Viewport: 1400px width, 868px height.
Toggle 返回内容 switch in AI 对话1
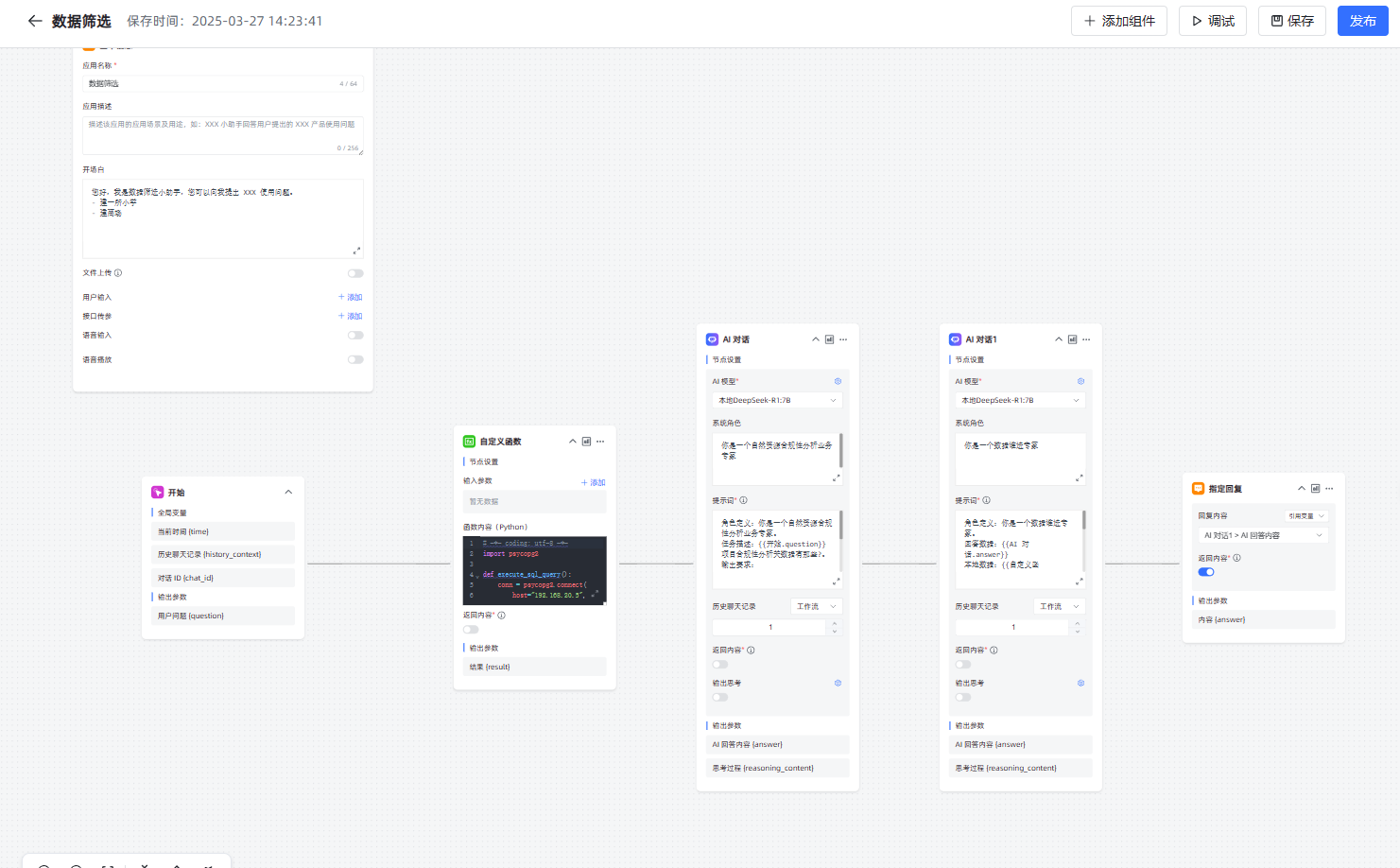pyautogui.click(x=963, y=665)
